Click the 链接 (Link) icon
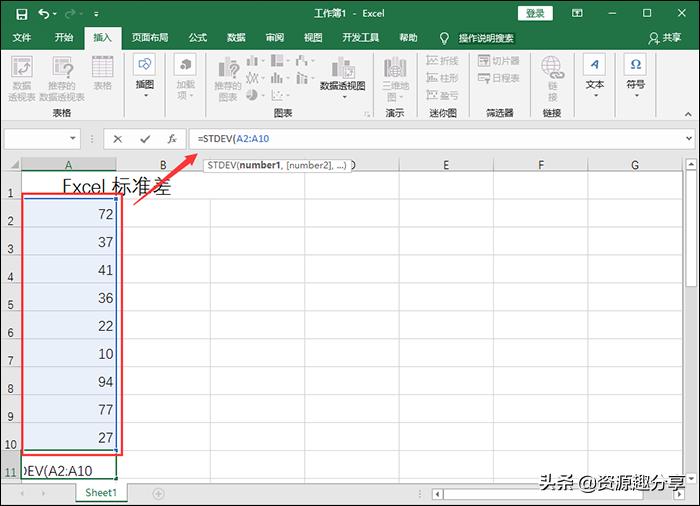This screenshot has height=506, width=700. pyautogui.click(x=552, y=76)
